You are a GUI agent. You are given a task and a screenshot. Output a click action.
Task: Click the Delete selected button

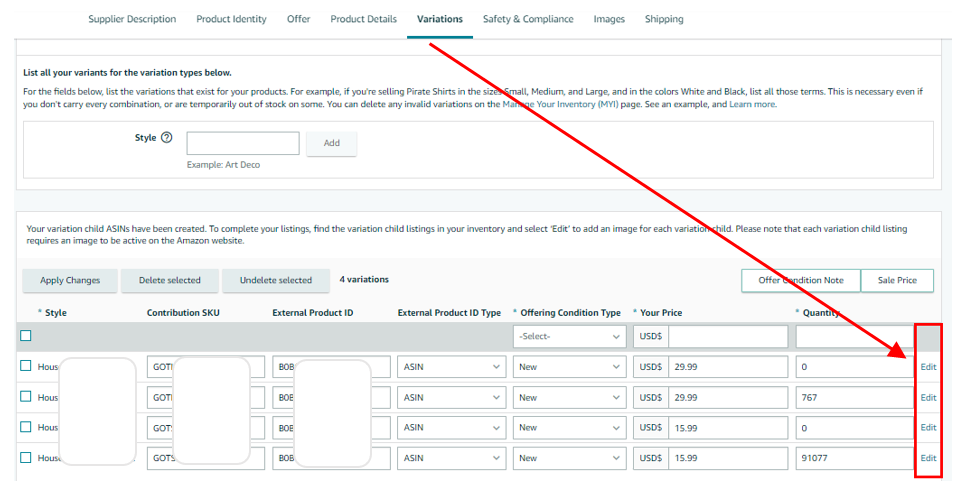[x=170, y=281]
